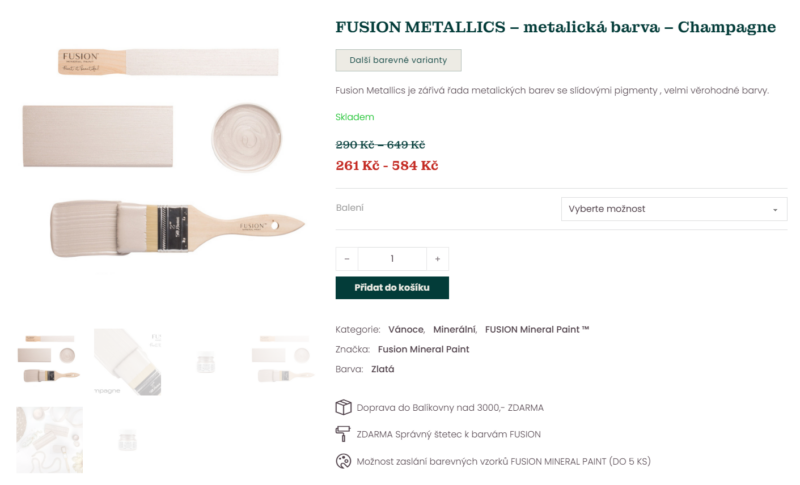Image resolution: width=800 pixels, height=485 pixels.
Task: Visit the Značka 'Fusion Mineral Paint' brand link
Action: [x=423, y=349]
